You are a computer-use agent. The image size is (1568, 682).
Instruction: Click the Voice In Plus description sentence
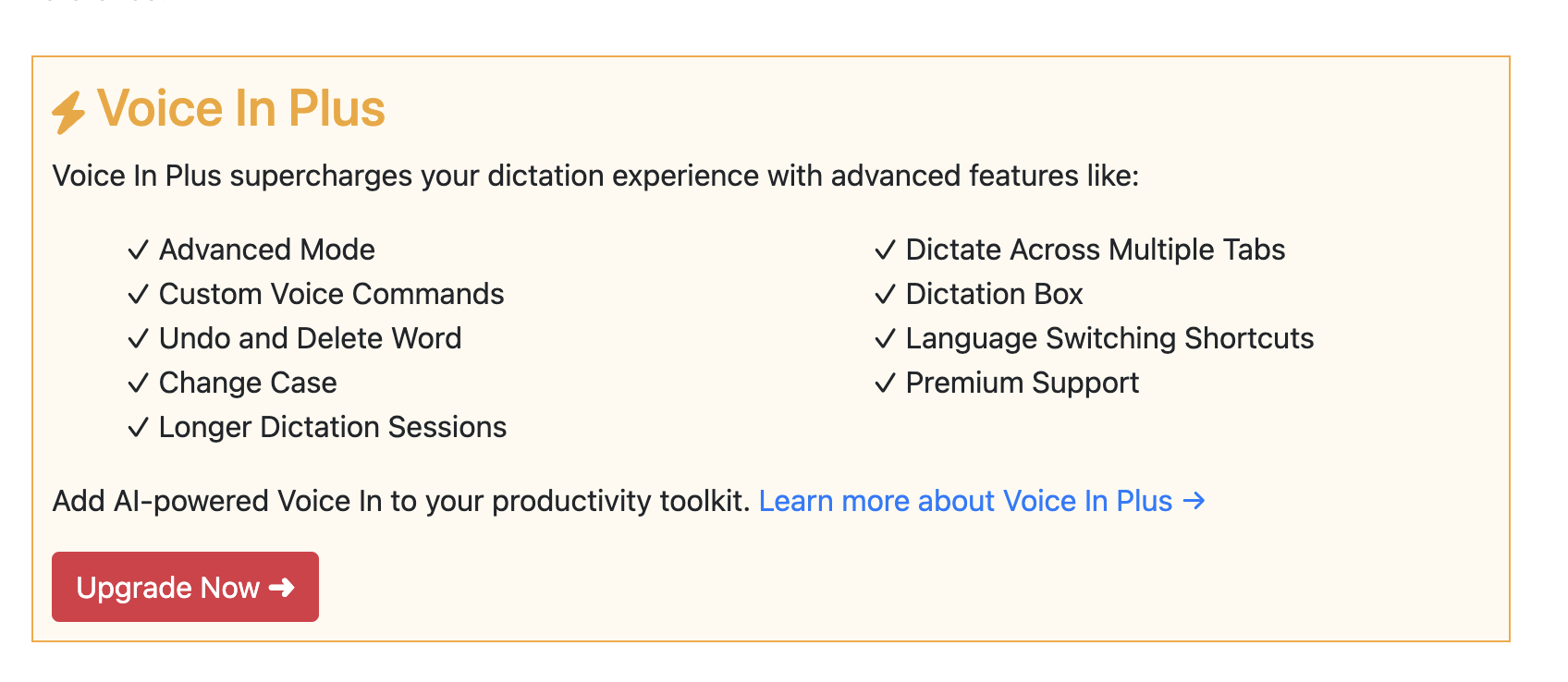596,175
